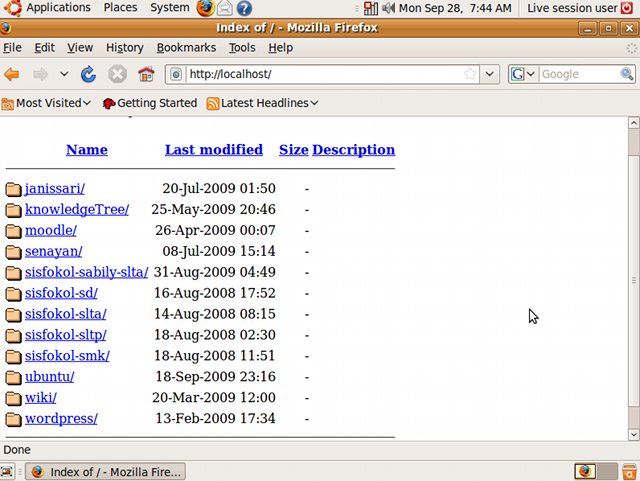Click the Stop loading icon
The image size is (640, 481).
pyautogui.click(x=117, y=74)
